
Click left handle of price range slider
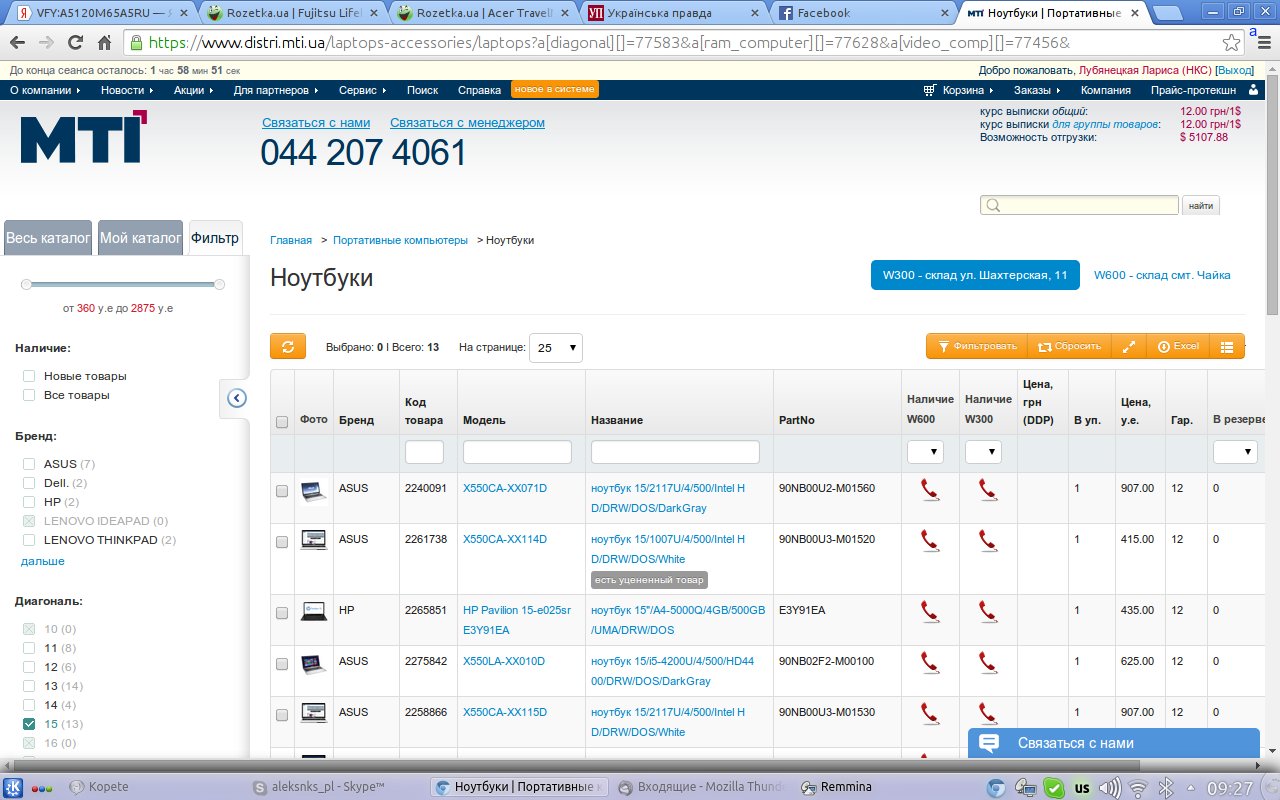coord(26,284)
